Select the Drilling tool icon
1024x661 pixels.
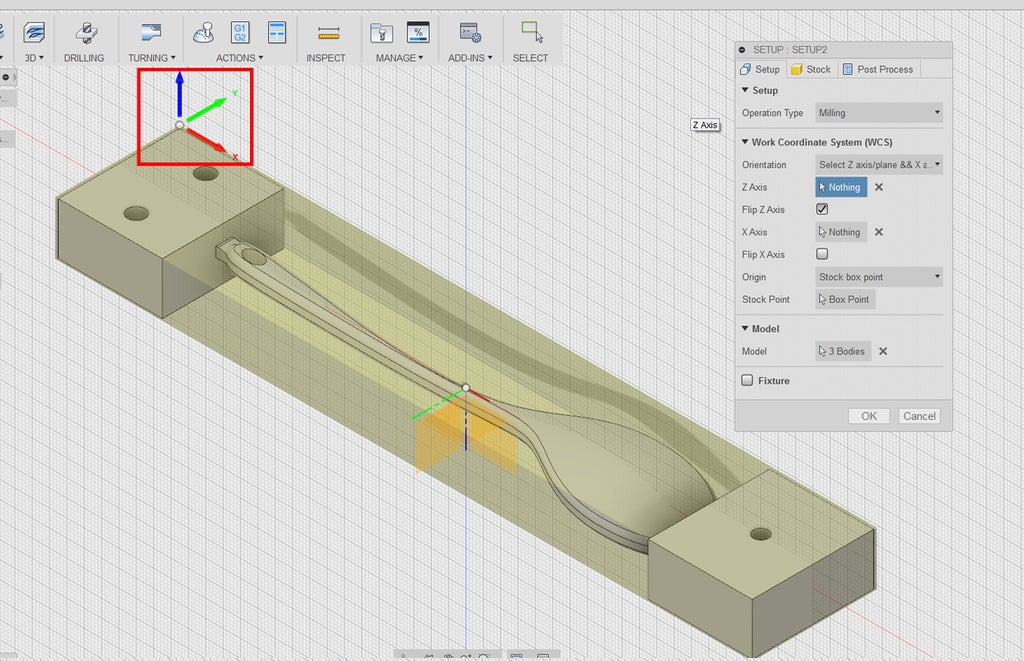(84, 32)
